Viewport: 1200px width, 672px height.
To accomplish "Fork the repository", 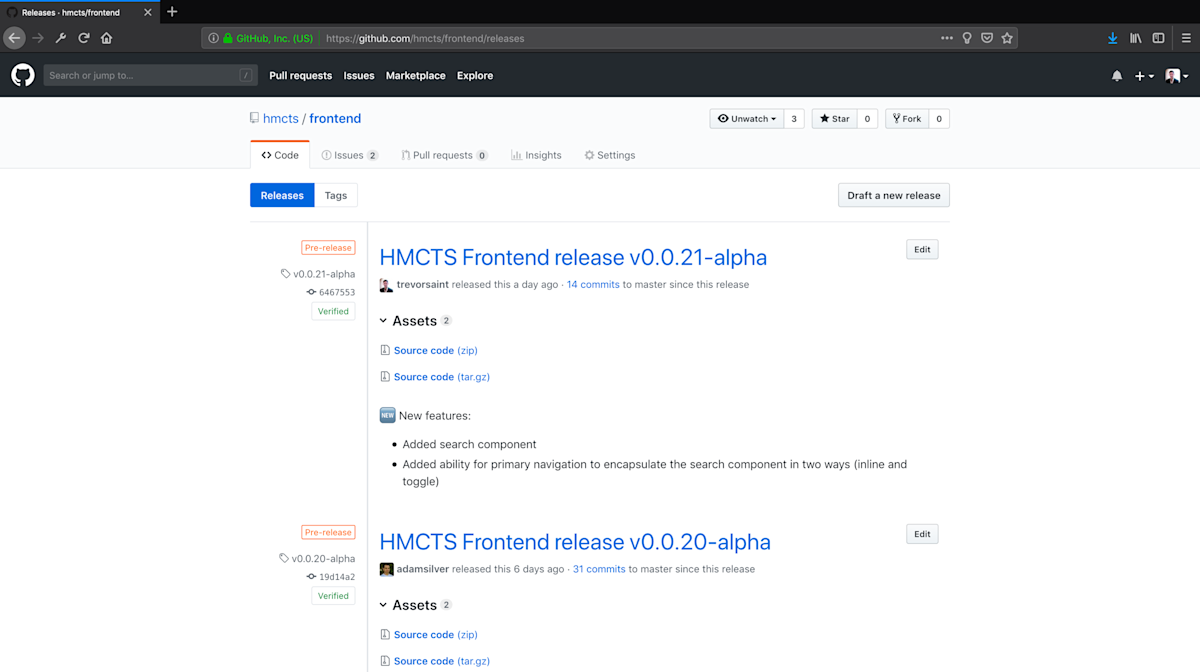I will 907,118.
